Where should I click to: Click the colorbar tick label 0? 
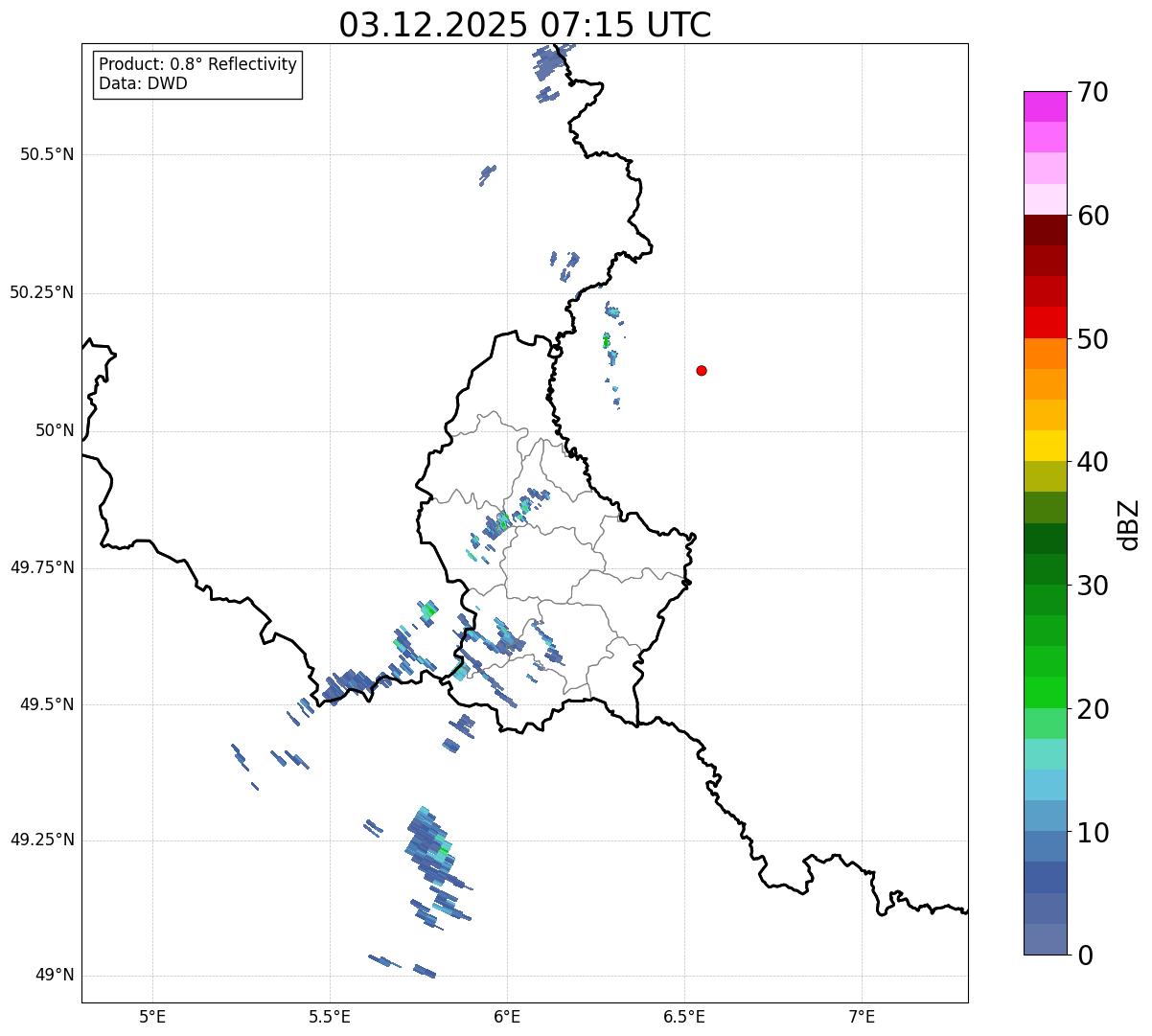[x=1085, y=955]
